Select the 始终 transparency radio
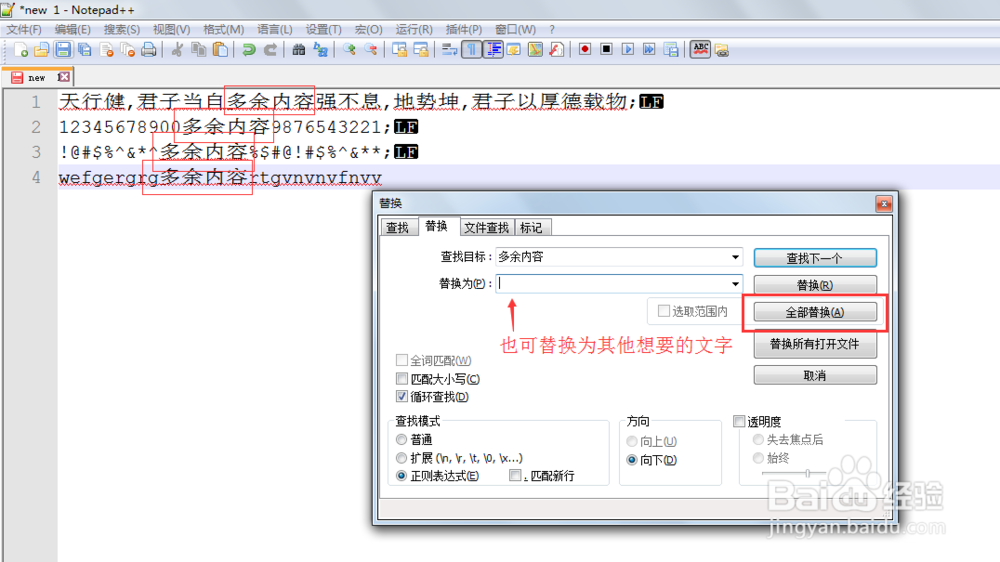Image resolution: width=1000 pixels, height=562 pixels. click(x=758, y=458)
